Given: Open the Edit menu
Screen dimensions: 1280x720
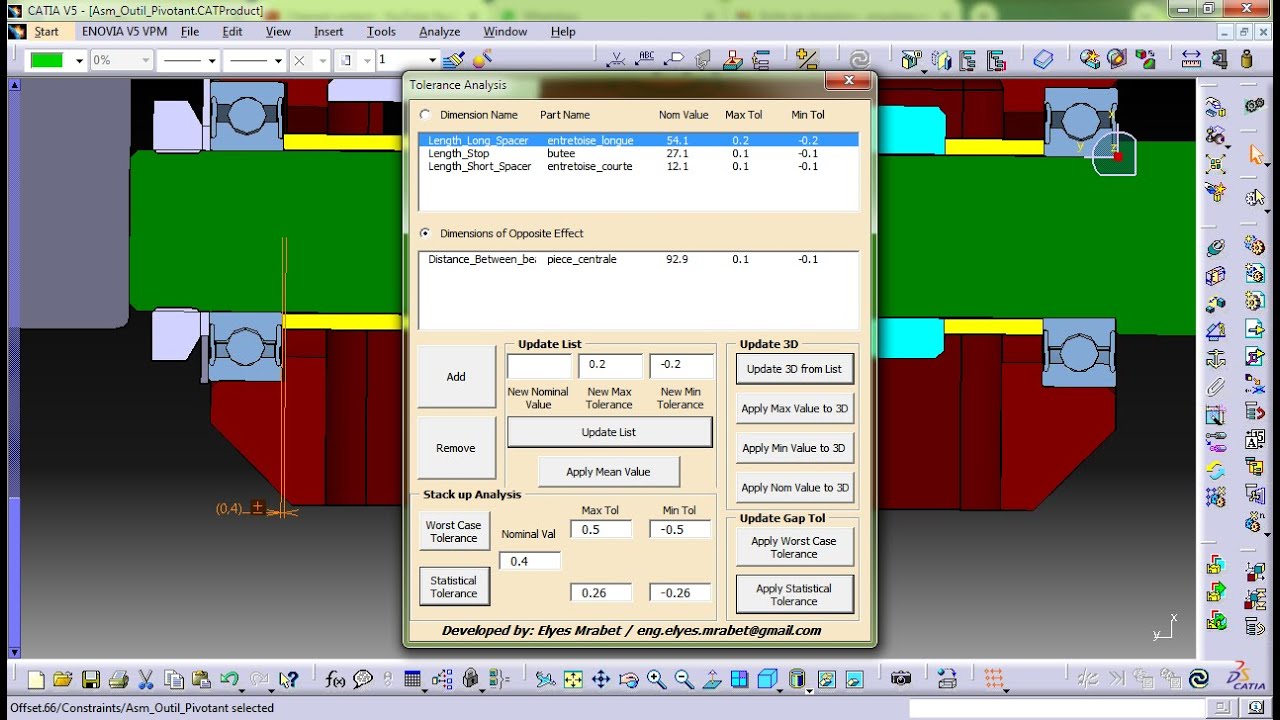Looking at the screenshot, I should pos(232,32).
